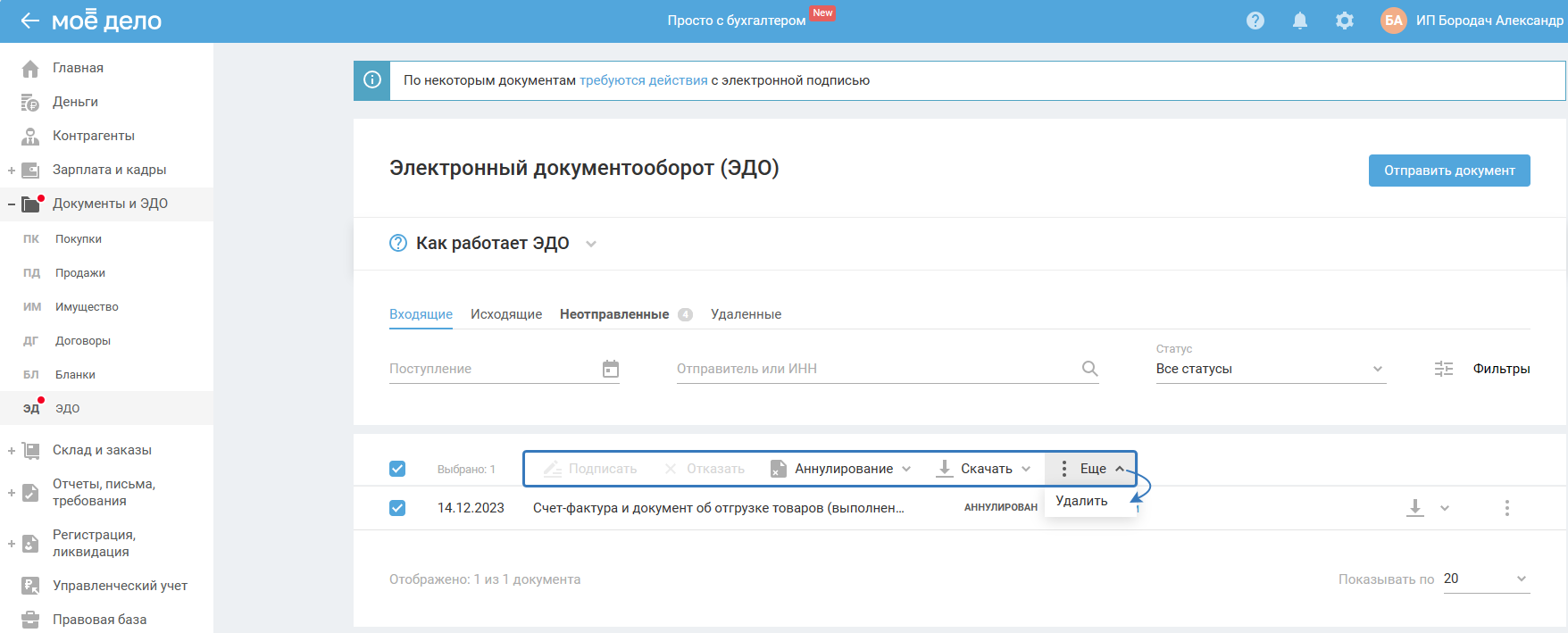
Task: Click the disabled Подписать button
Action: (591, 469)
